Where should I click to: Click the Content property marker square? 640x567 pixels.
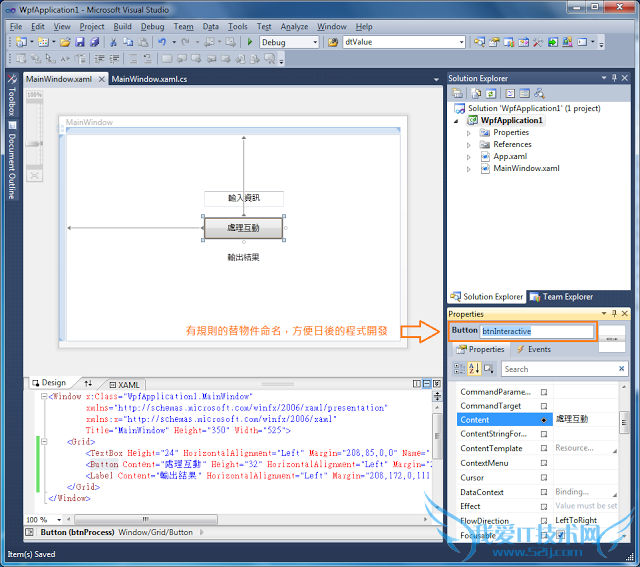click(544, 420)
